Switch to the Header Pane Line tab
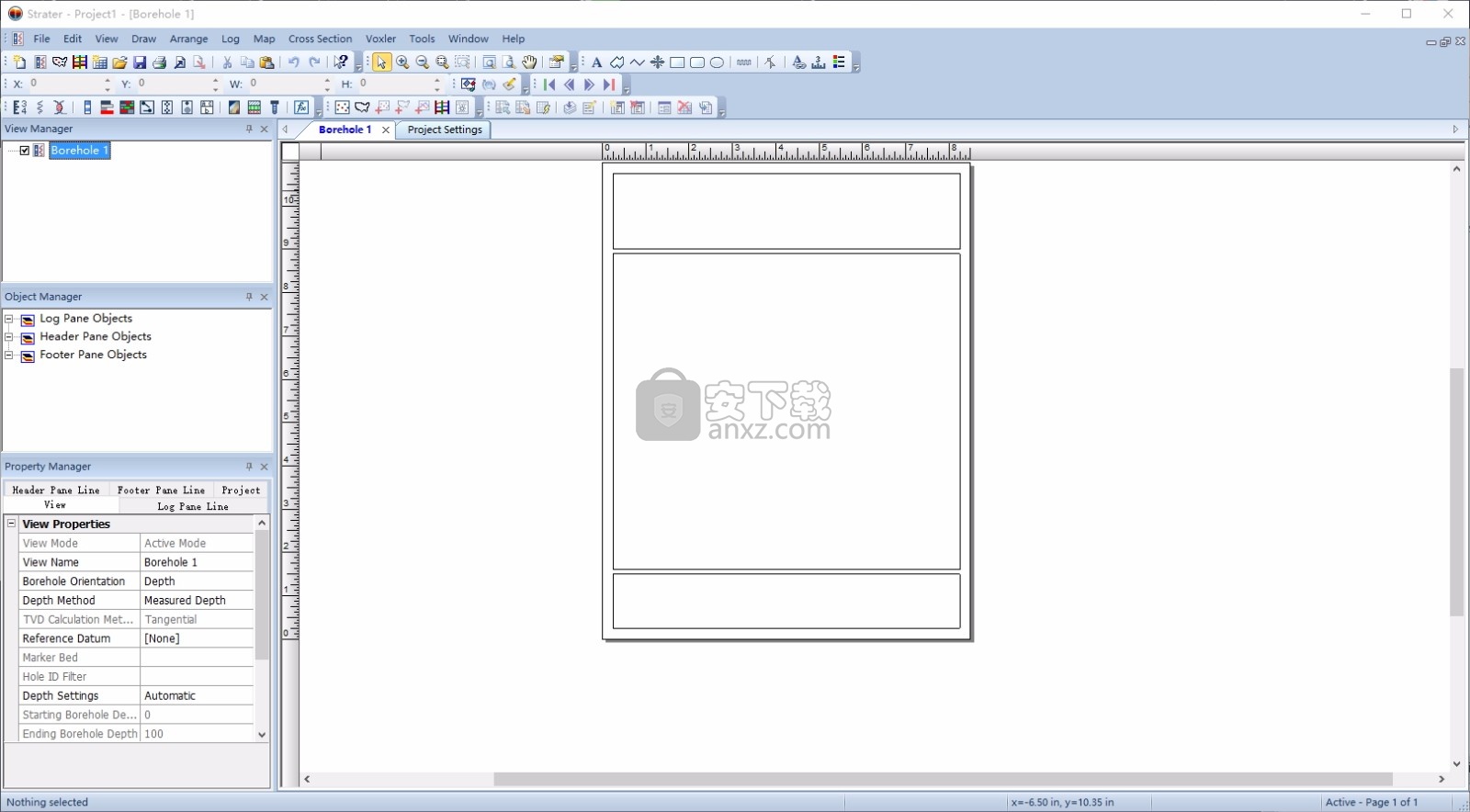The image size is (1470, 812). click(x=56, y=490)
